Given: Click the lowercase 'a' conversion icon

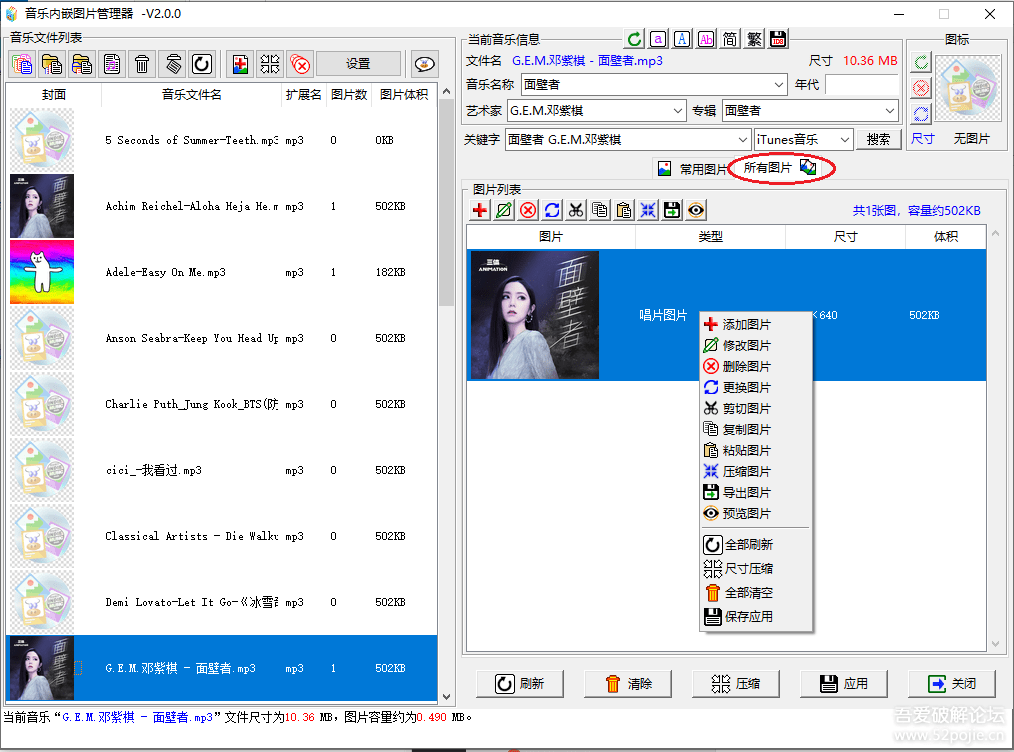Looking at the screenshot, I should 658,39.
